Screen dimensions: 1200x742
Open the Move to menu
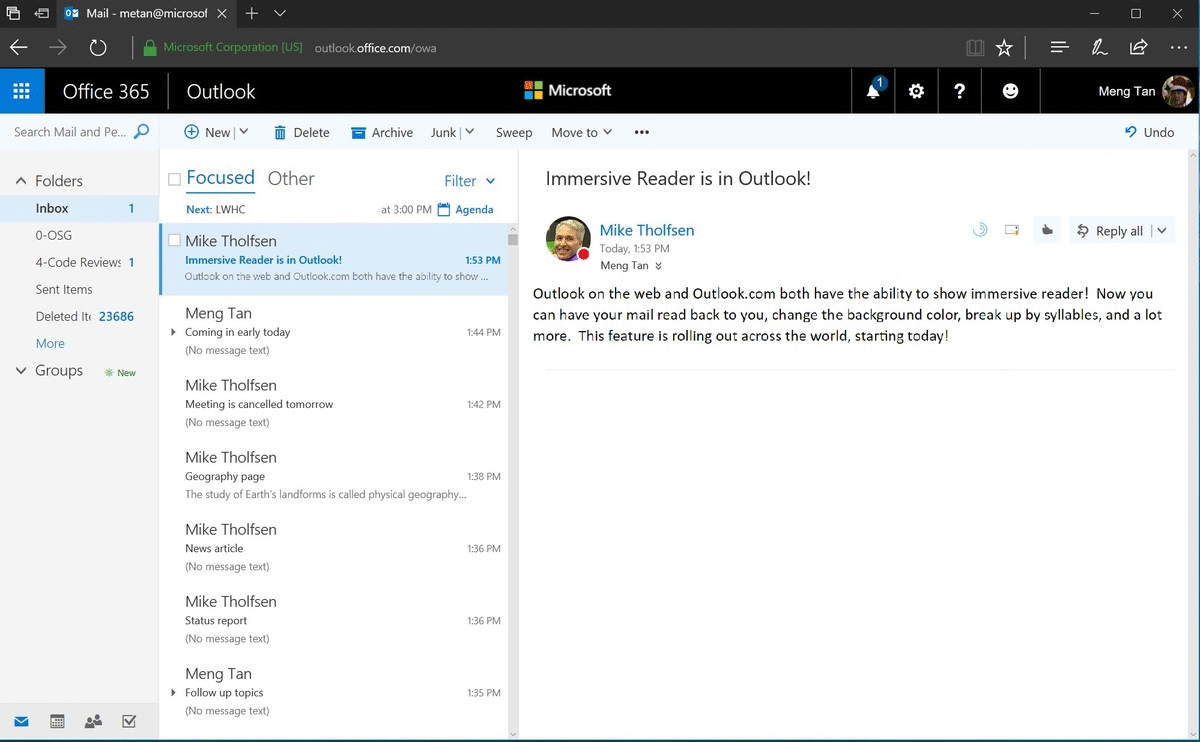pos(580,131)
